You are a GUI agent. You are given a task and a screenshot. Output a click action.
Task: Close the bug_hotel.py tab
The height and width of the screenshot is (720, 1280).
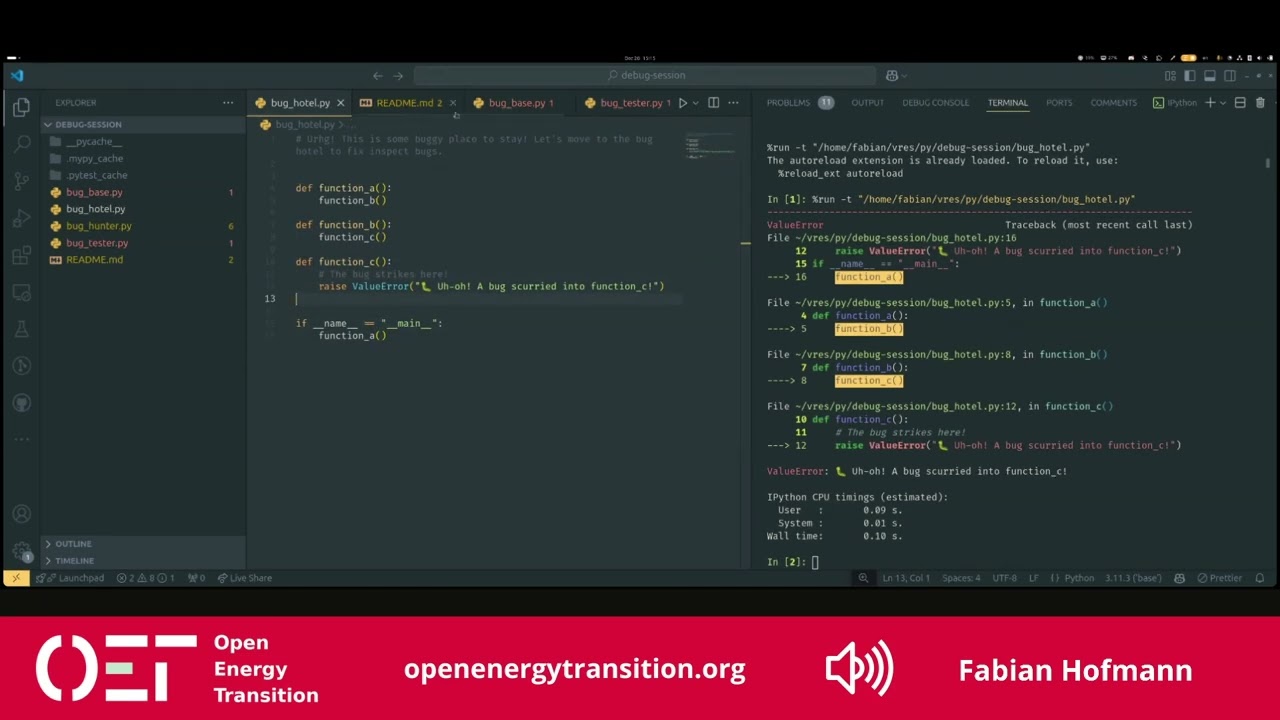pyautogui.click(x=340, y=102)
